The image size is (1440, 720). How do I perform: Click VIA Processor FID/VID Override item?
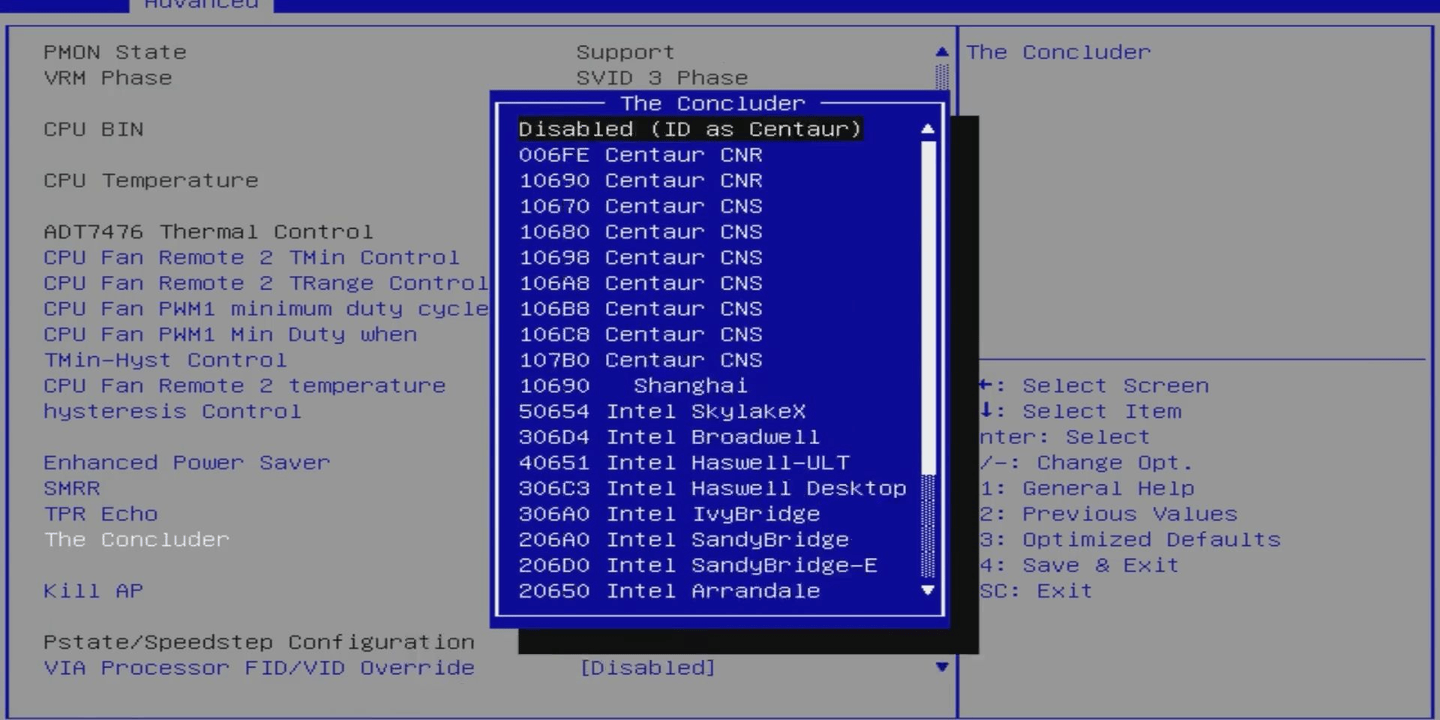click(x=259, y=667)
